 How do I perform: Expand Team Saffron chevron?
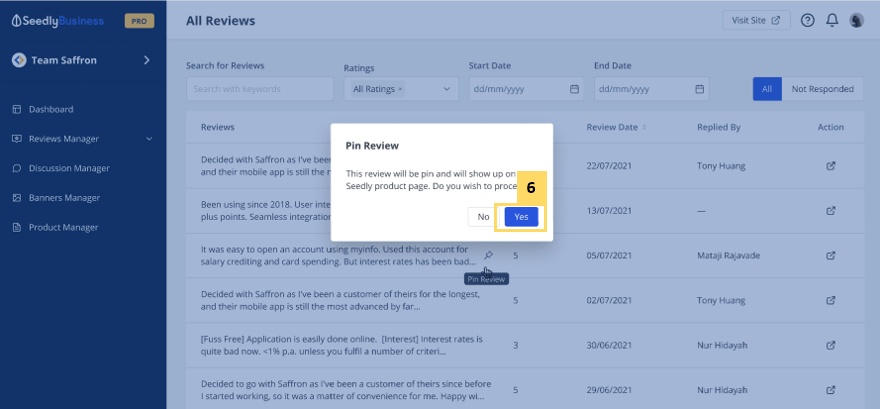[x=146, y=60]
